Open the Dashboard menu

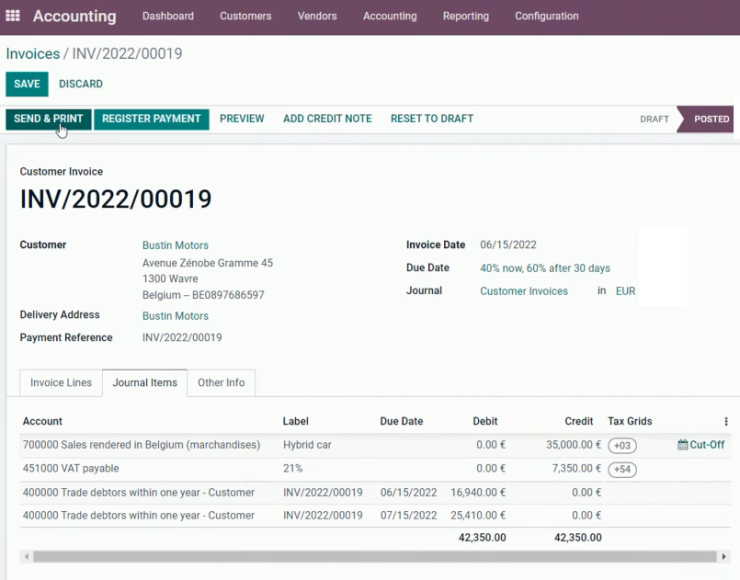pyautogui.click(x=168, y=16)
